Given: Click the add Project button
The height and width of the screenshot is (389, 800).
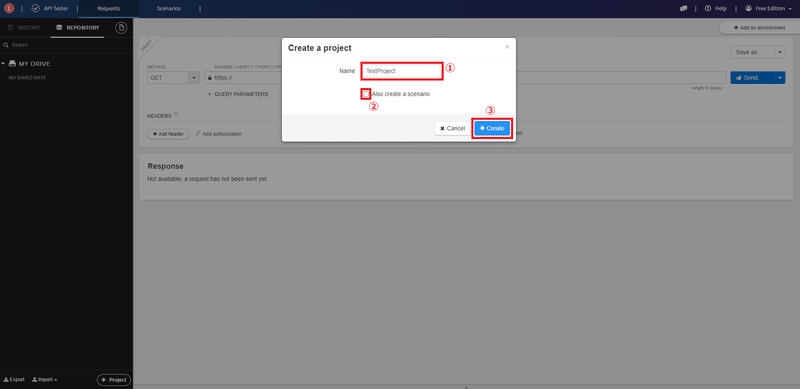Looking at the screenshot, I should [x=114, y=380].
